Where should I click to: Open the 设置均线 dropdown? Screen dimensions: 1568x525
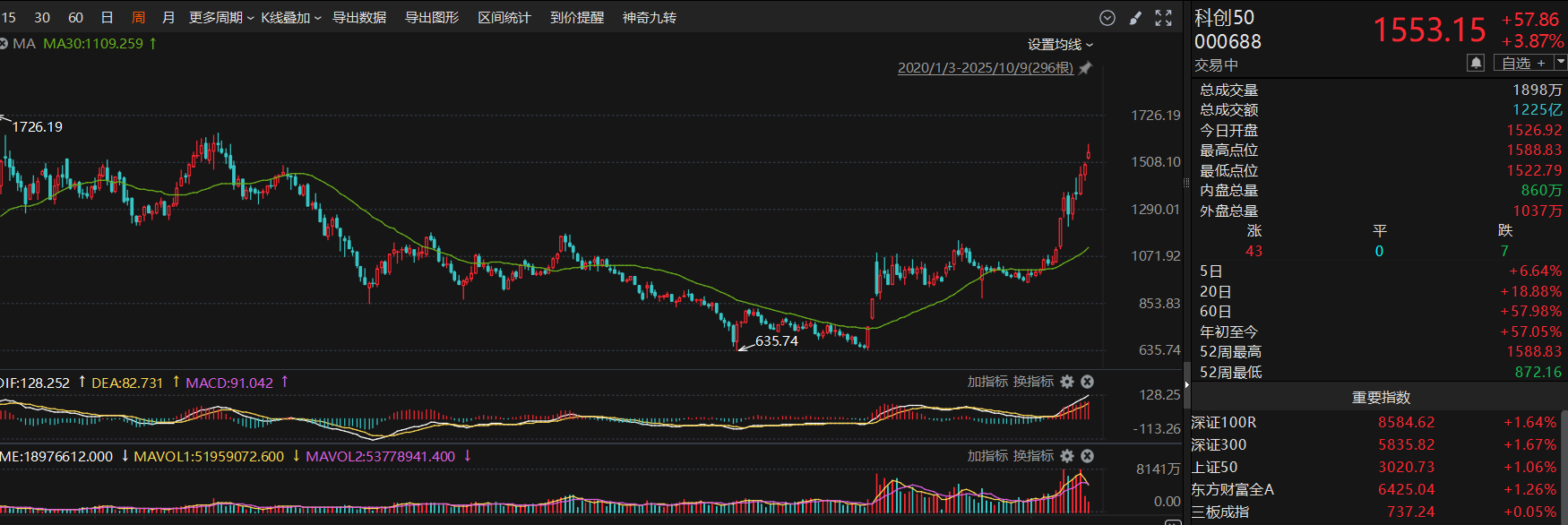coord(1060,45)
